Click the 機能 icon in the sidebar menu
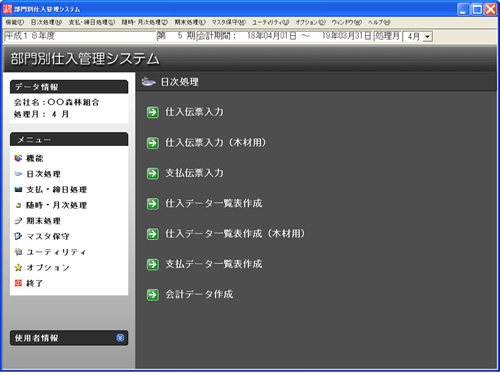This screenshot has width=500, height=374. tap(18, 158)
